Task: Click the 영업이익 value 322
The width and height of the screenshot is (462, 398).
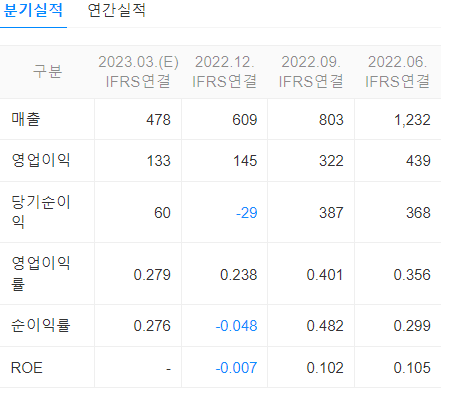Action: click(x=331, y=161)
